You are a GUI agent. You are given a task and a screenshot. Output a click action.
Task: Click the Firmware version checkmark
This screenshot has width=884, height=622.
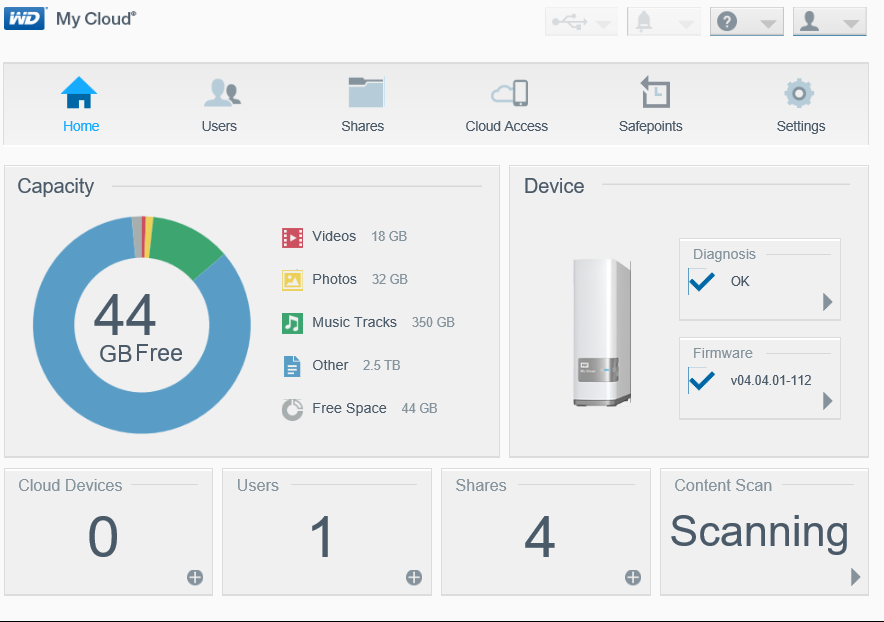tap(701, 380)
